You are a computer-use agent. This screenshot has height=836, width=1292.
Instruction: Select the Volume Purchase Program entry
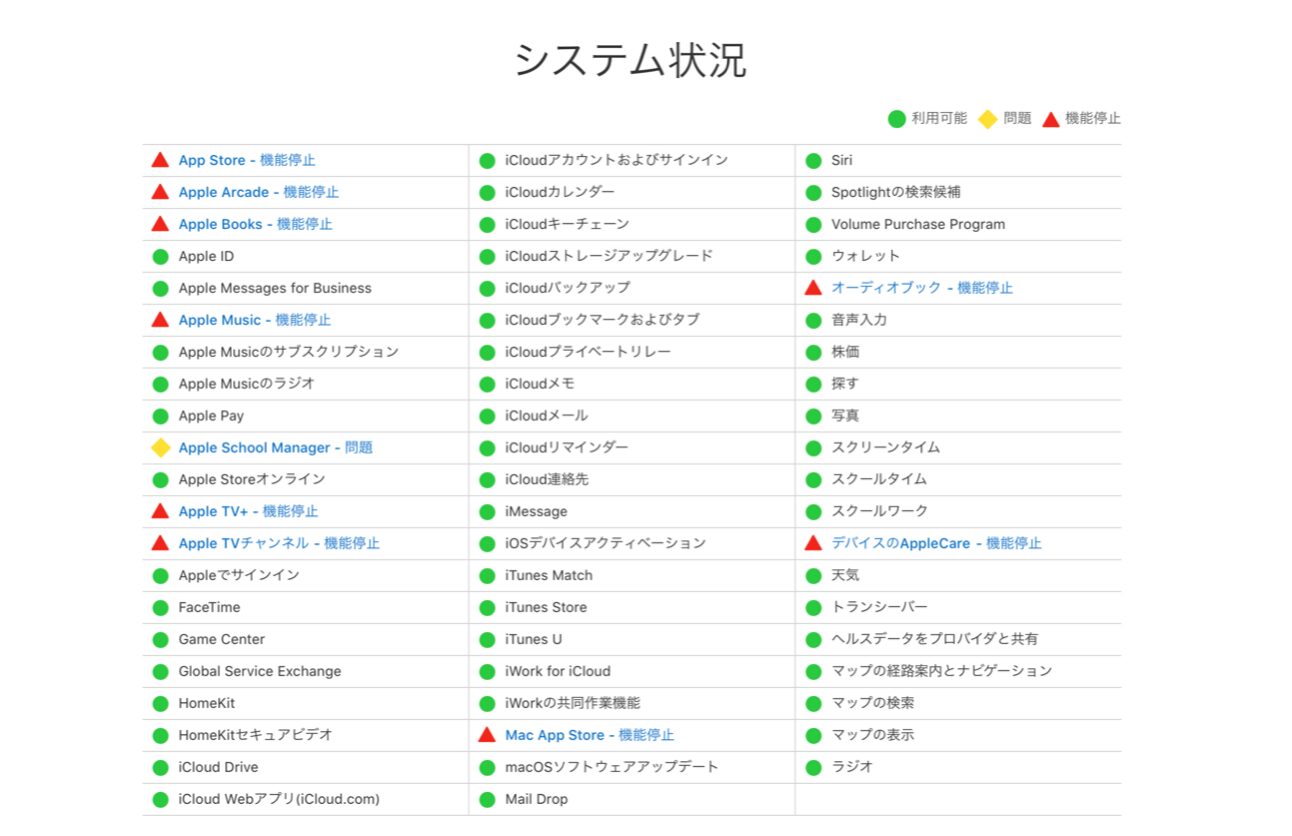coord(918,224)
